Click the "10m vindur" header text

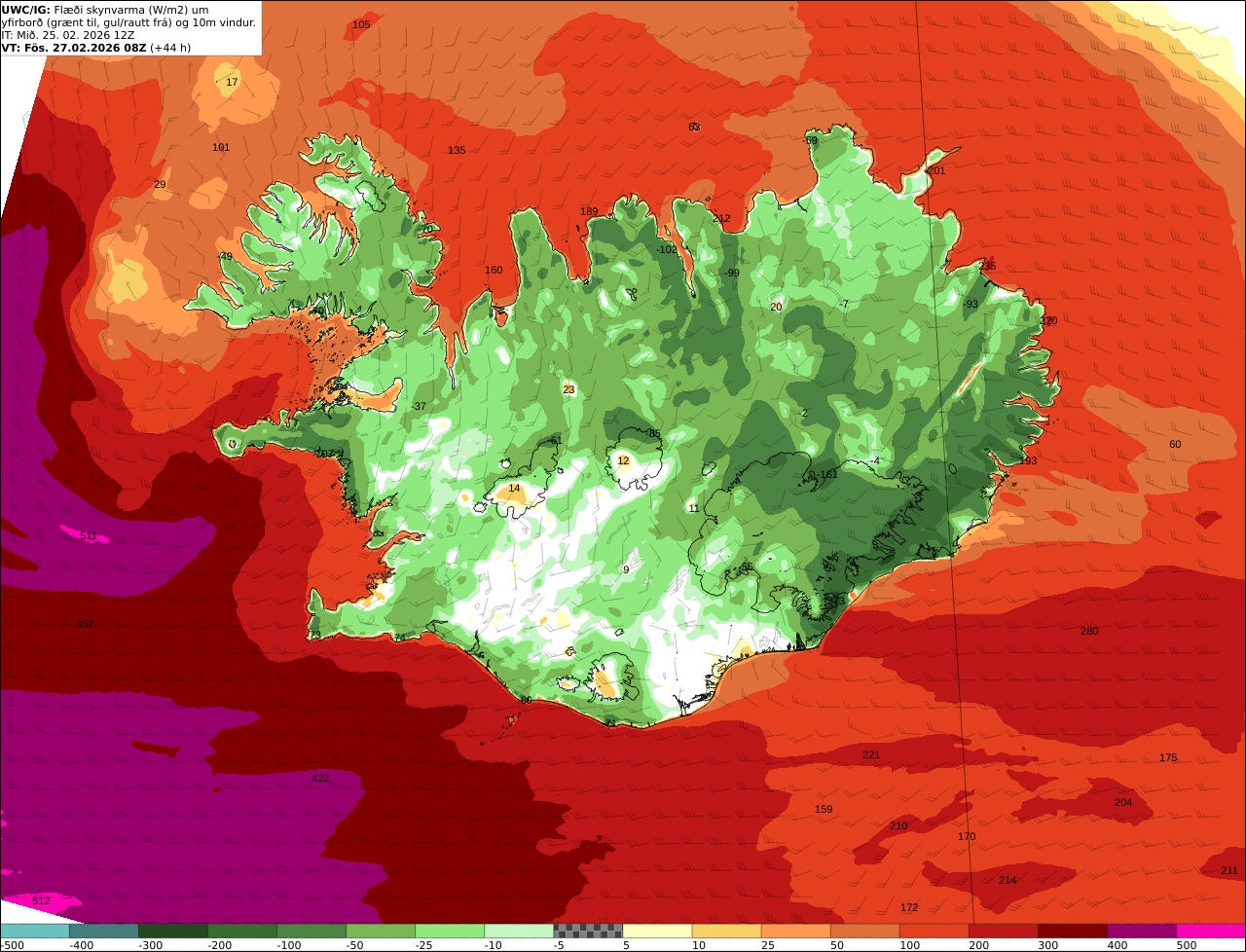[x=225, y=22]
